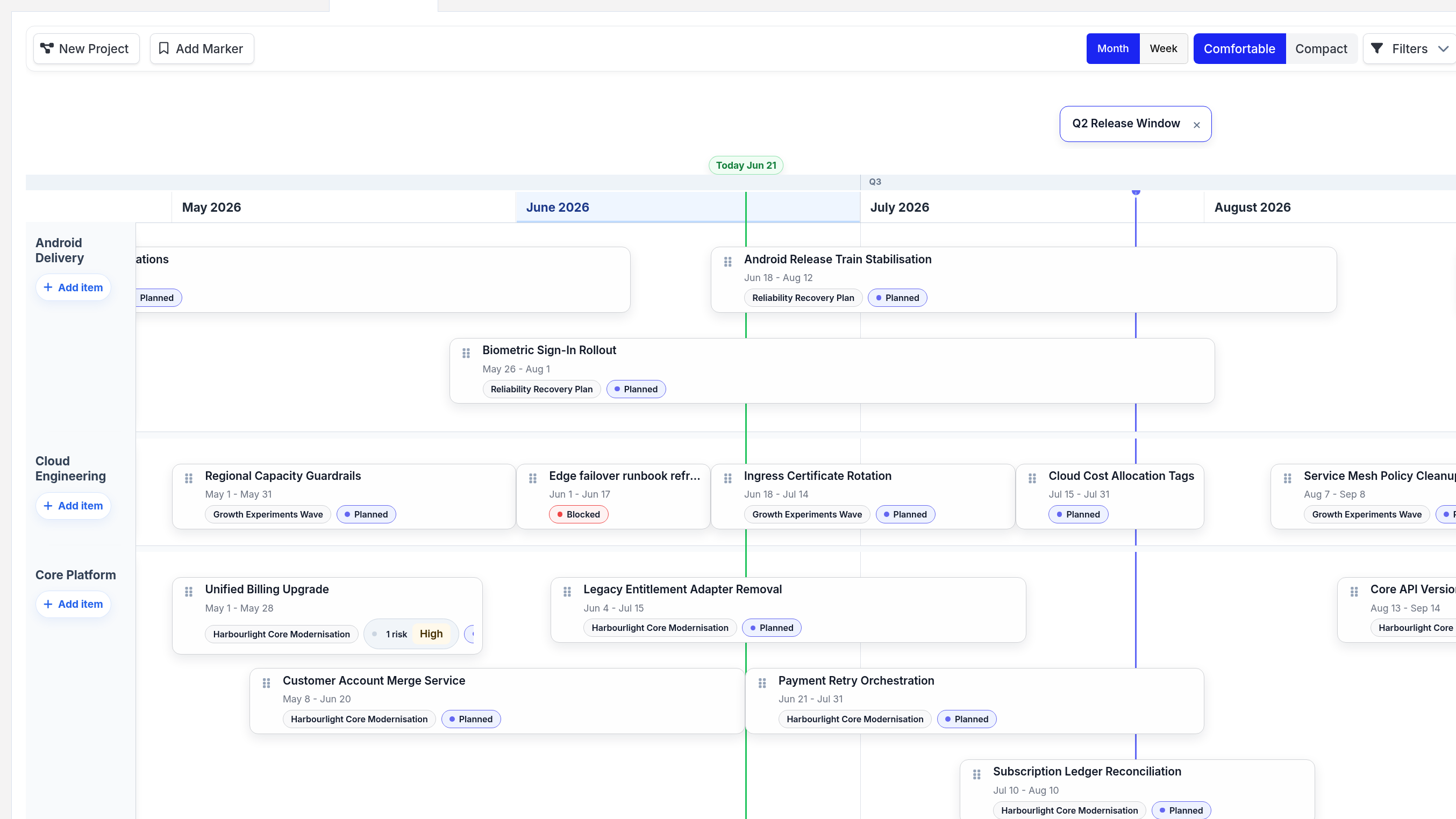The width and height of the screenshot is (1456, 819).
Task: Grab drag handle of Regional Capacity Guardrails
Action: 189,478
